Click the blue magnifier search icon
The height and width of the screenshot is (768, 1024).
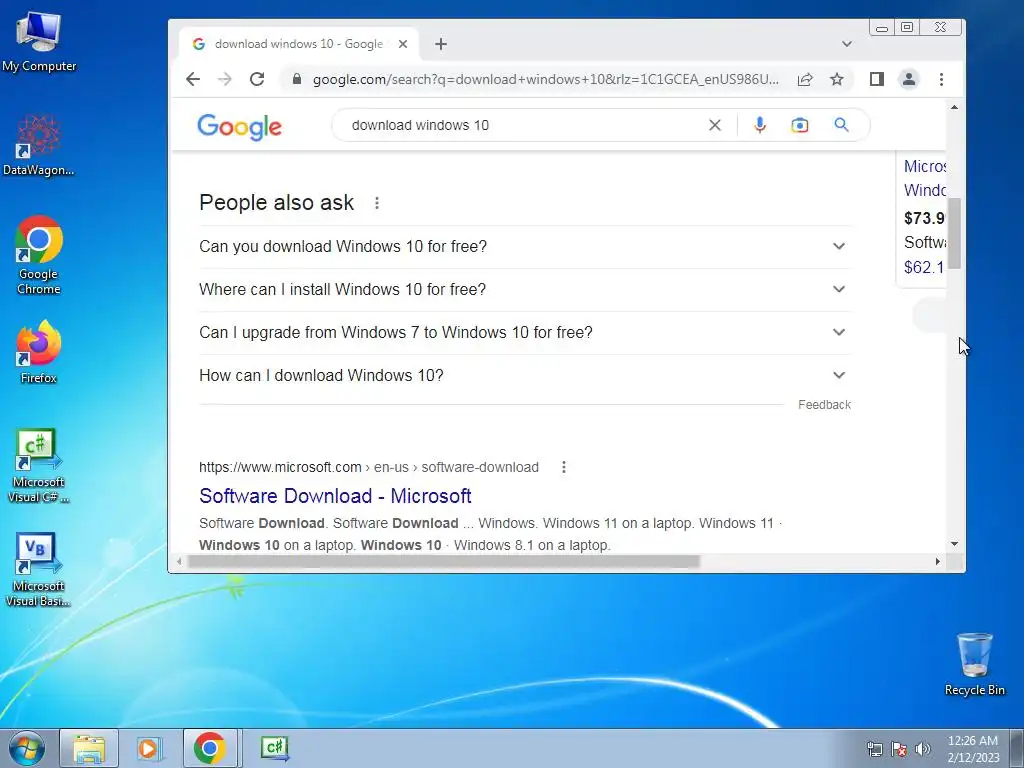(x=841, y=125)
